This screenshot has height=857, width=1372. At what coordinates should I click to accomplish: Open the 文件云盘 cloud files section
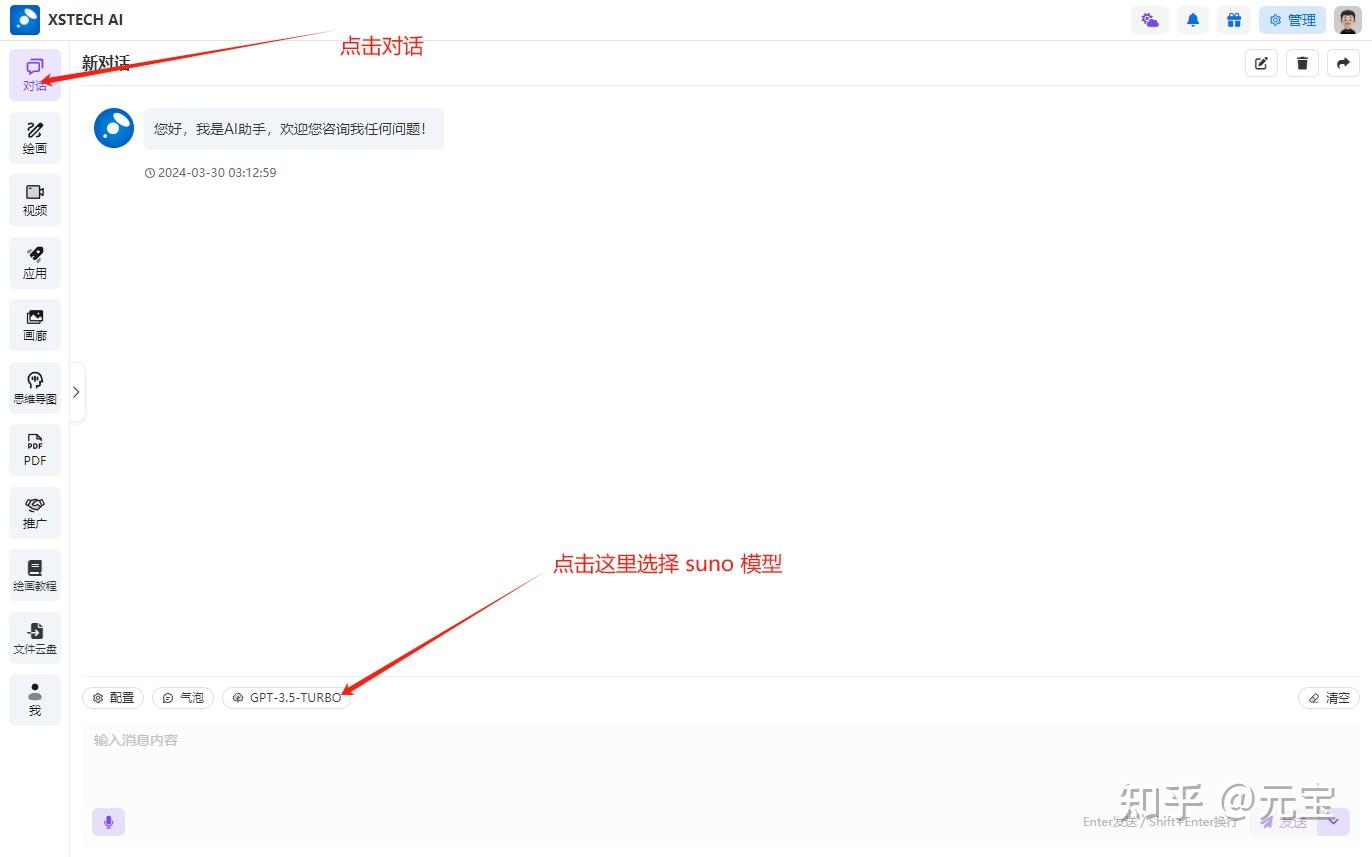[34, 637]
